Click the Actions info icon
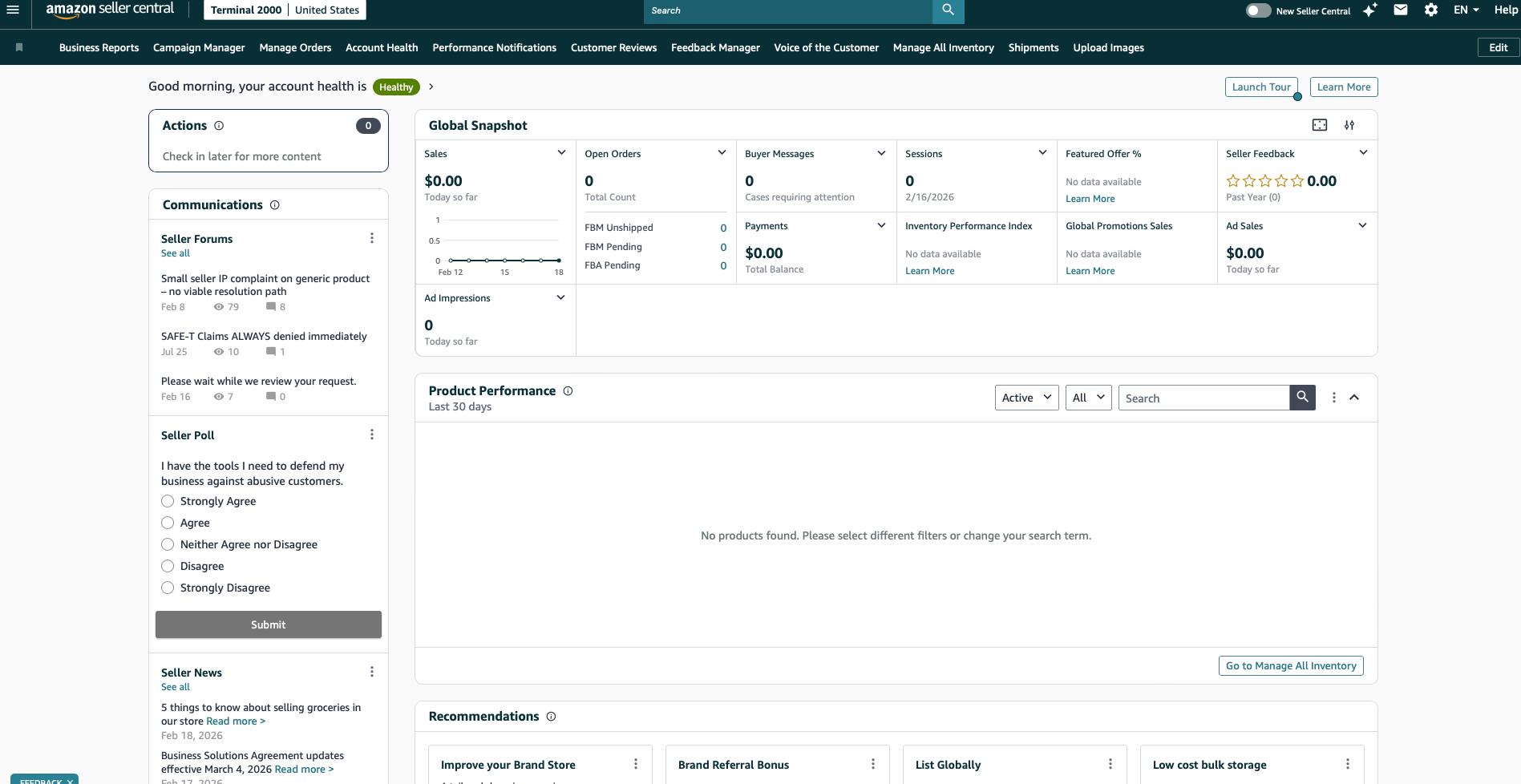 tap(219, 126)
